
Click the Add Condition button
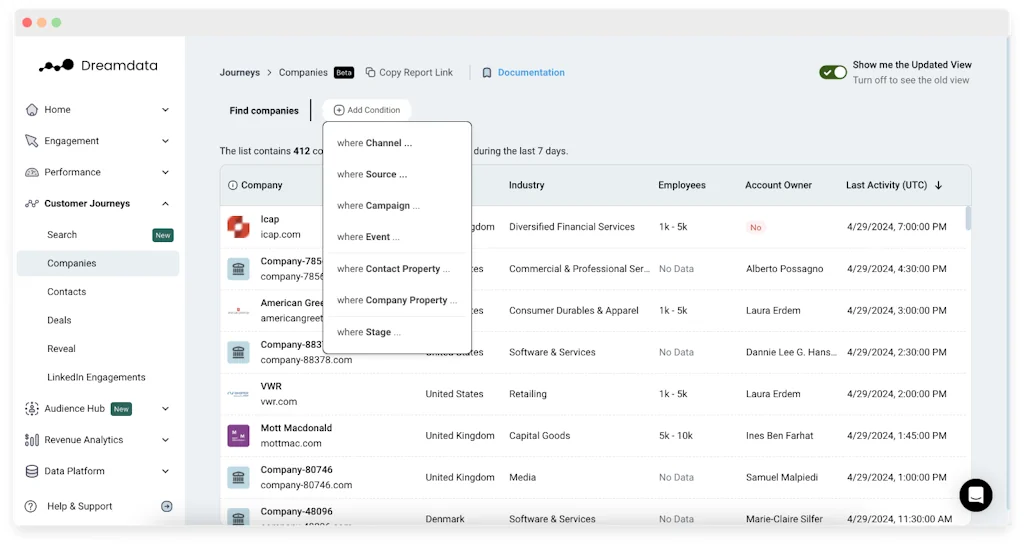pyautogui.click(x=366, y=110)
